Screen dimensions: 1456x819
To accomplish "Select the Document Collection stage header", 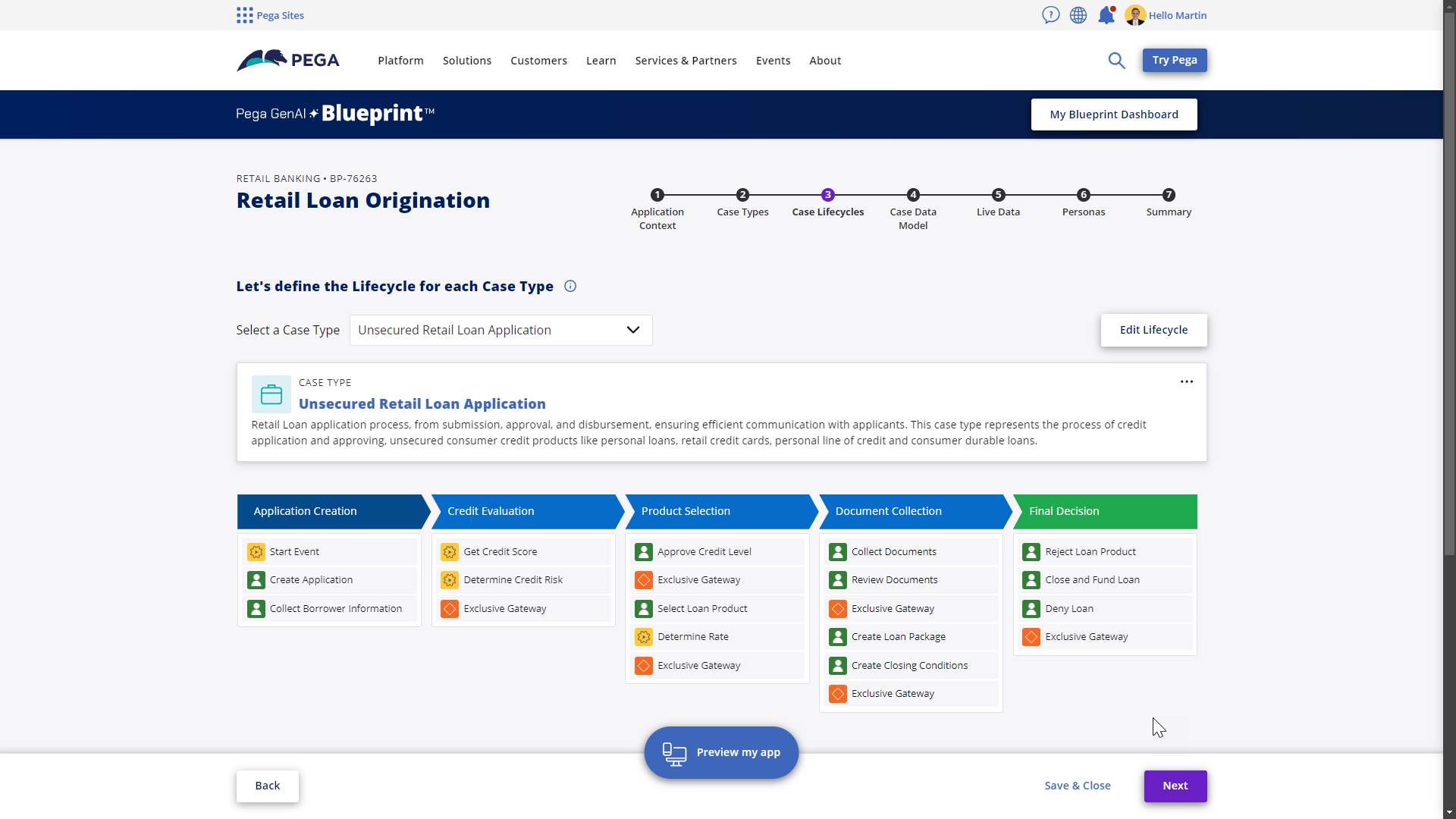I will point(915,511).
